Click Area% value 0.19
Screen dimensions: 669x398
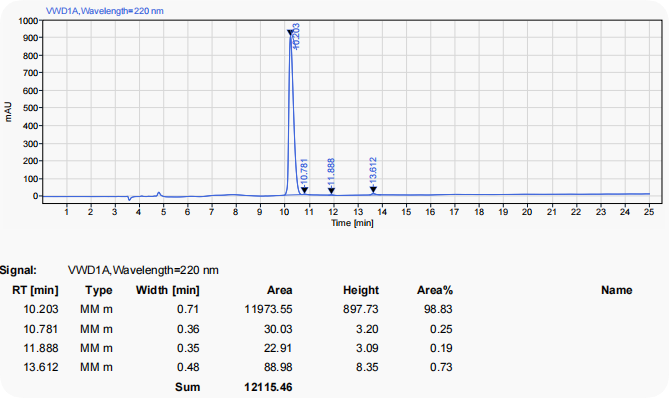pos(441,348)
